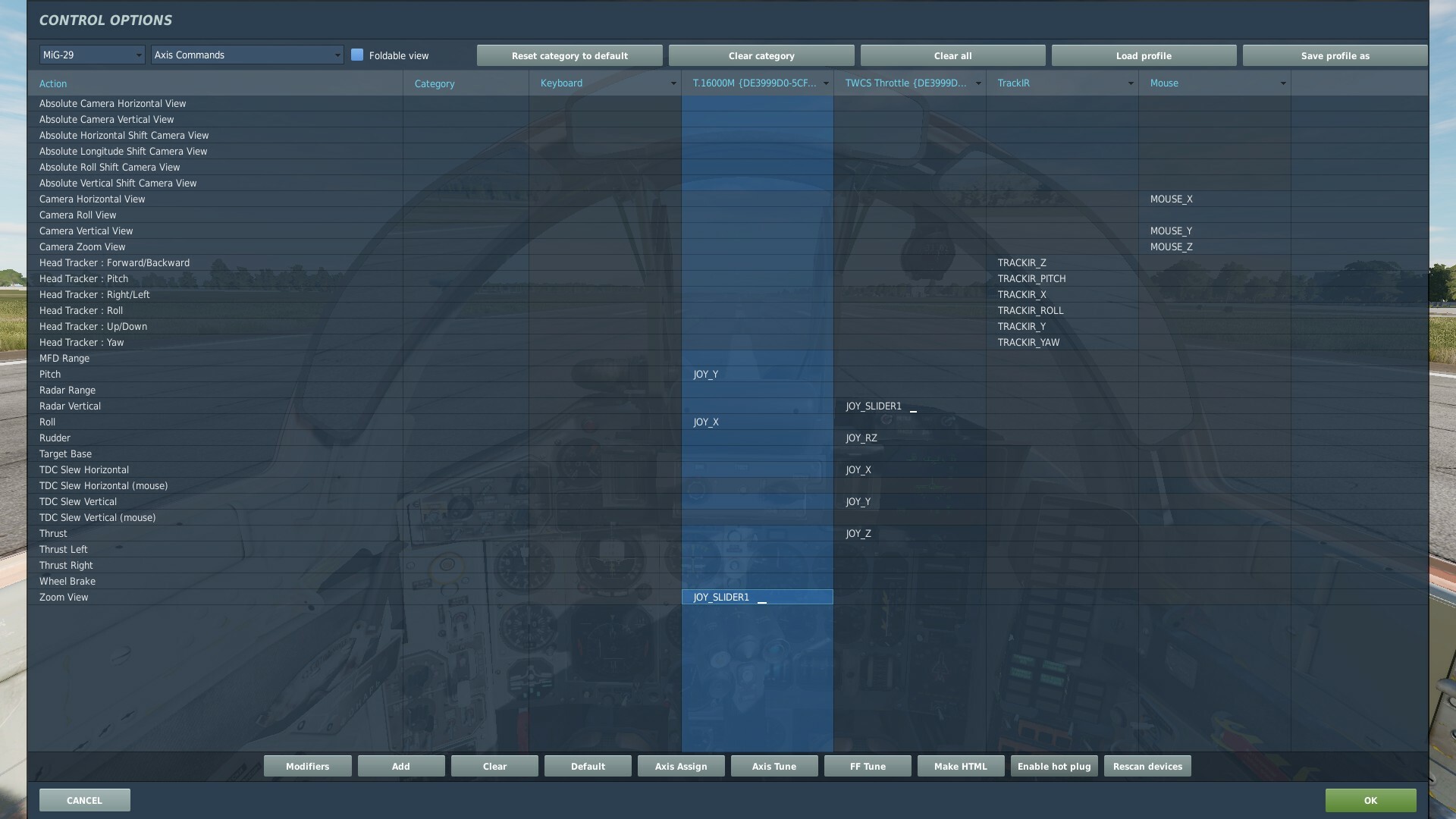The height and width of the screenshot is (819, 1456).
Task: Select the JOY_RZ cell in Rudder row
Action: (910, 438)
